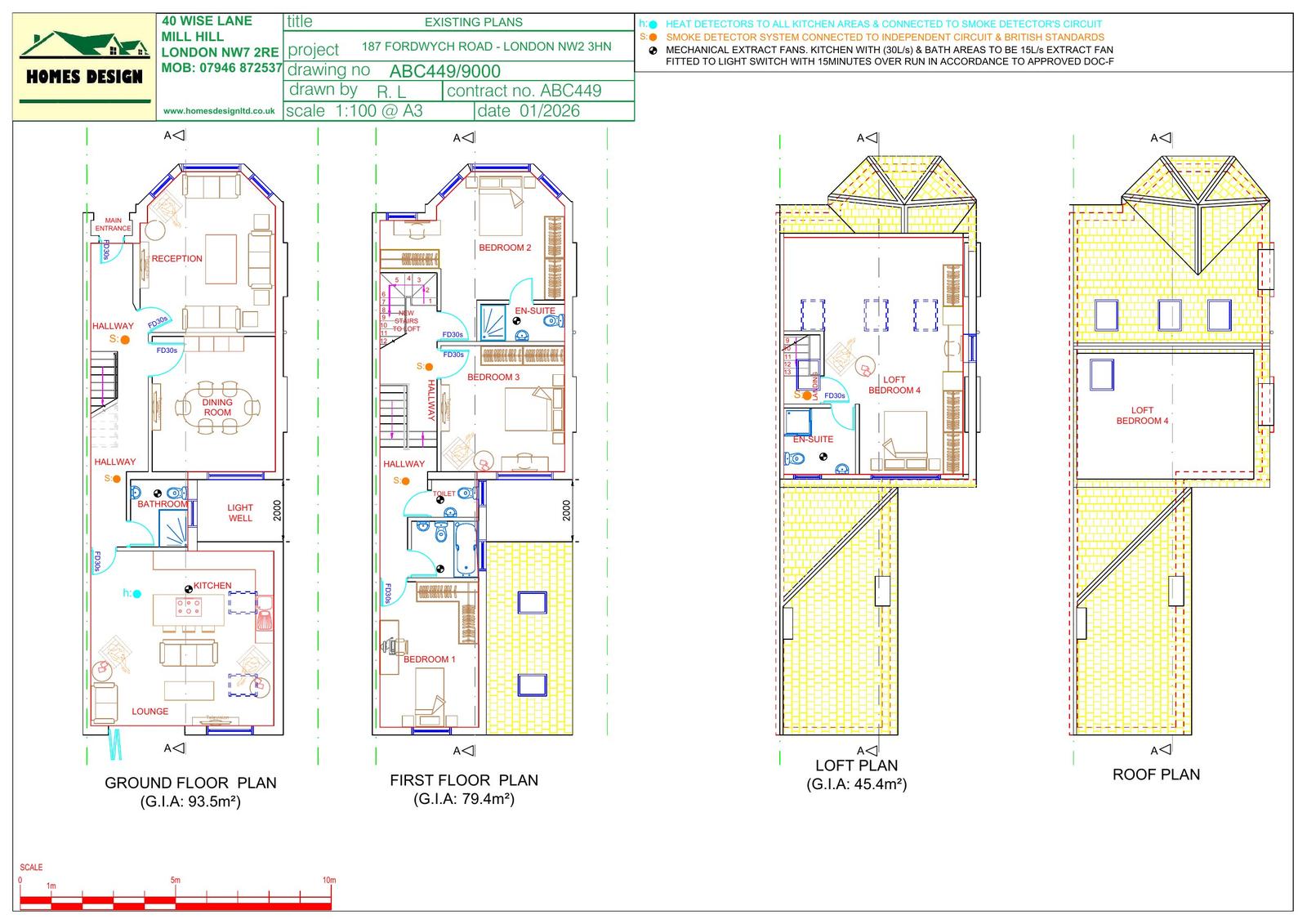Select the heat detector symbol in the kitchen
Viewport: 1307px width, 924px height.
[136, 594]
